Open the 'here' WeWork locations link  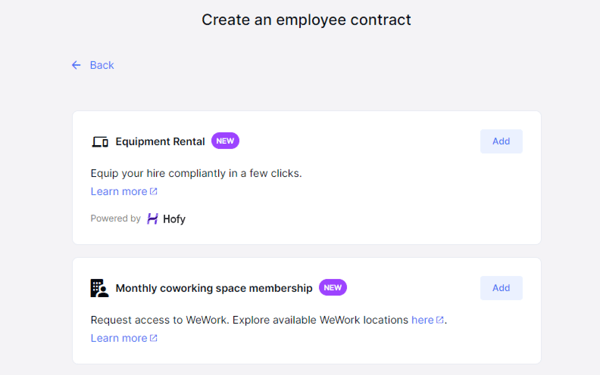point(422,320)
